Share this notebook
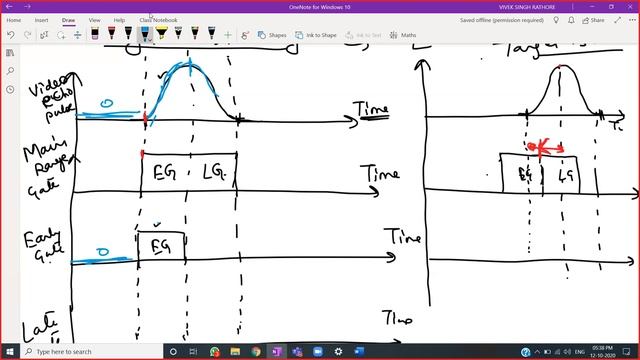Viewport: 640px width, 360px height. point(593,20)
